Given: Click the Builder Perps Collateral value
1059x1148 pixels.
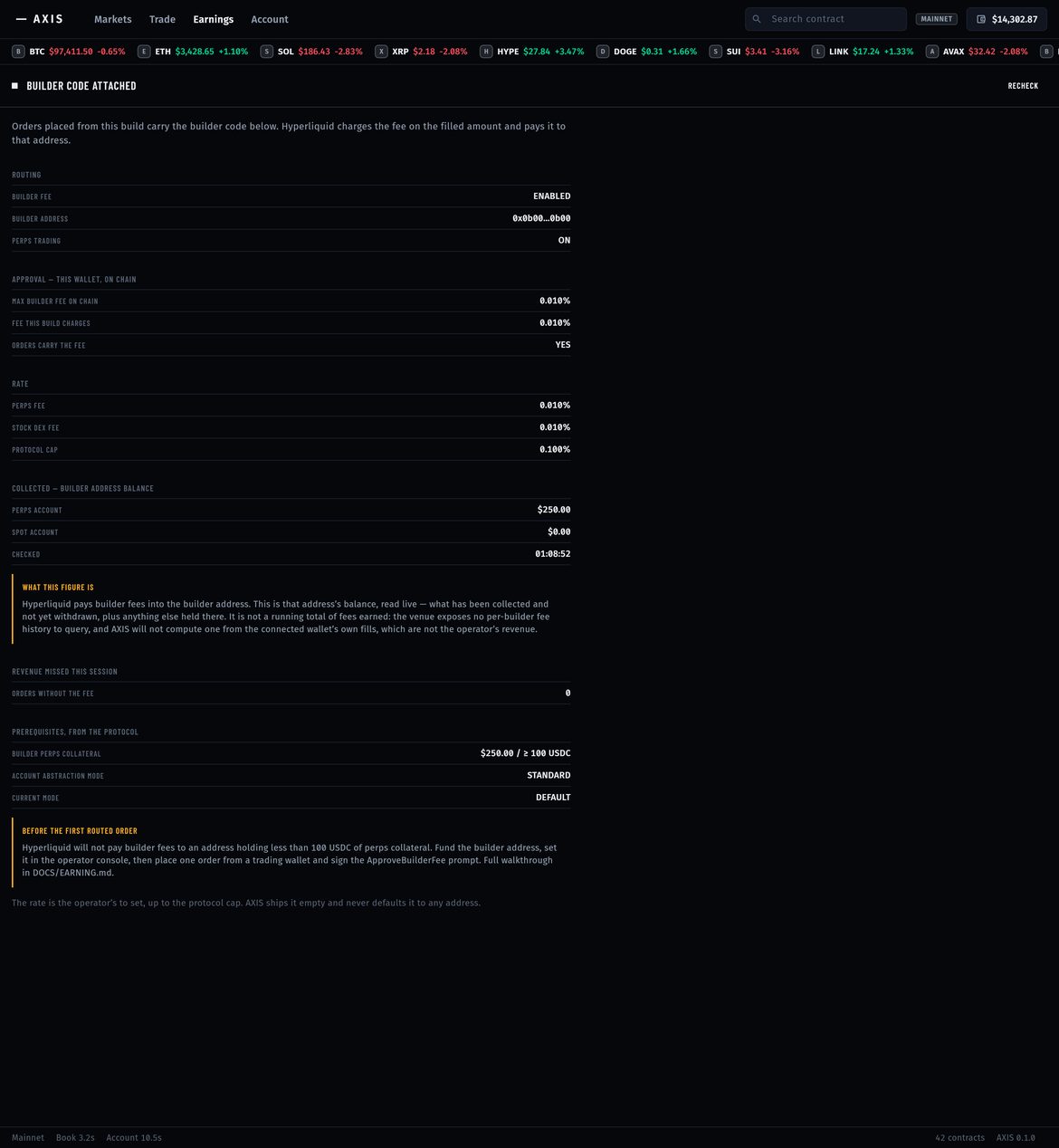Looking at the screenshot, I should 526,753.
